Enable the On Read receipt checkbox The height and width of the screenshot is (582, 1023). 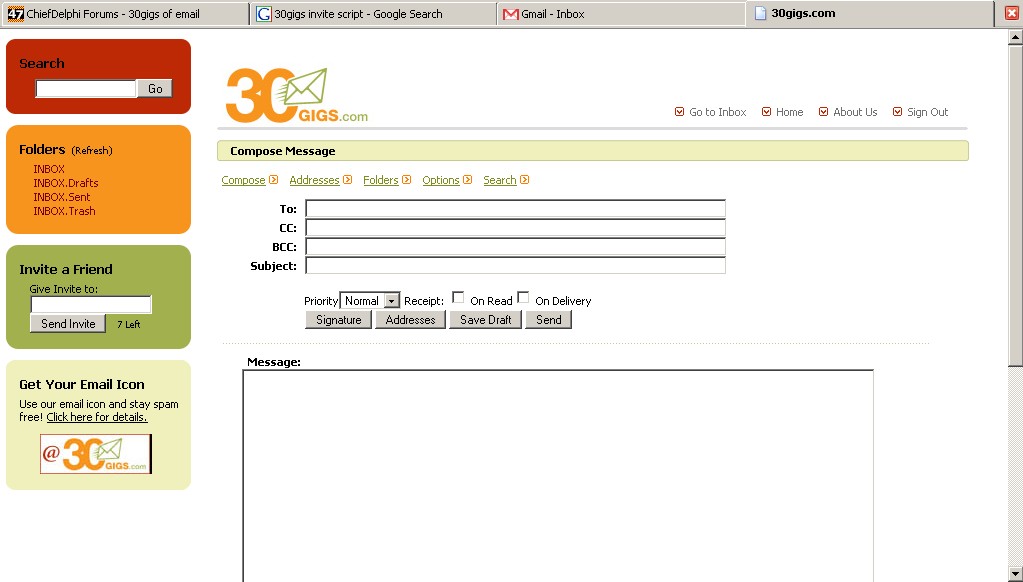pos(458,298)
